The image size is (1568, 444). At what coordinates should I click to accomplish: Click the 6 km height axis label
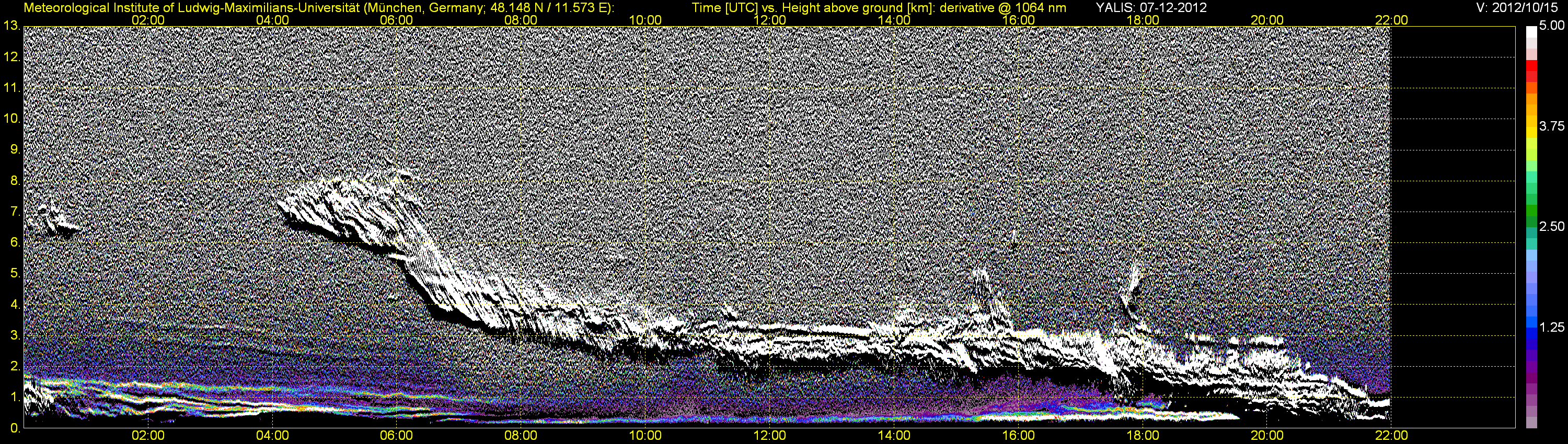point(15,243)
